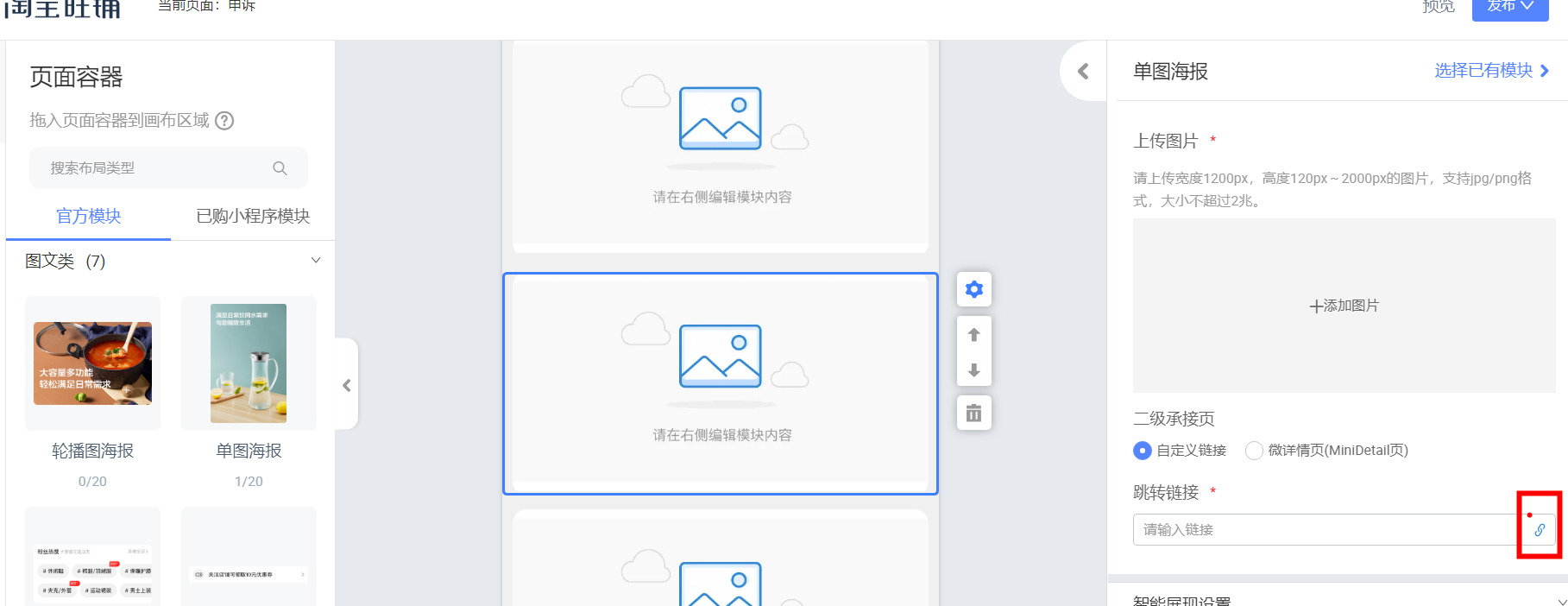This screenshot has width=1568, height=606.
Task: Collapse the 图文类 (7) section
Action: tap(316, 261)
